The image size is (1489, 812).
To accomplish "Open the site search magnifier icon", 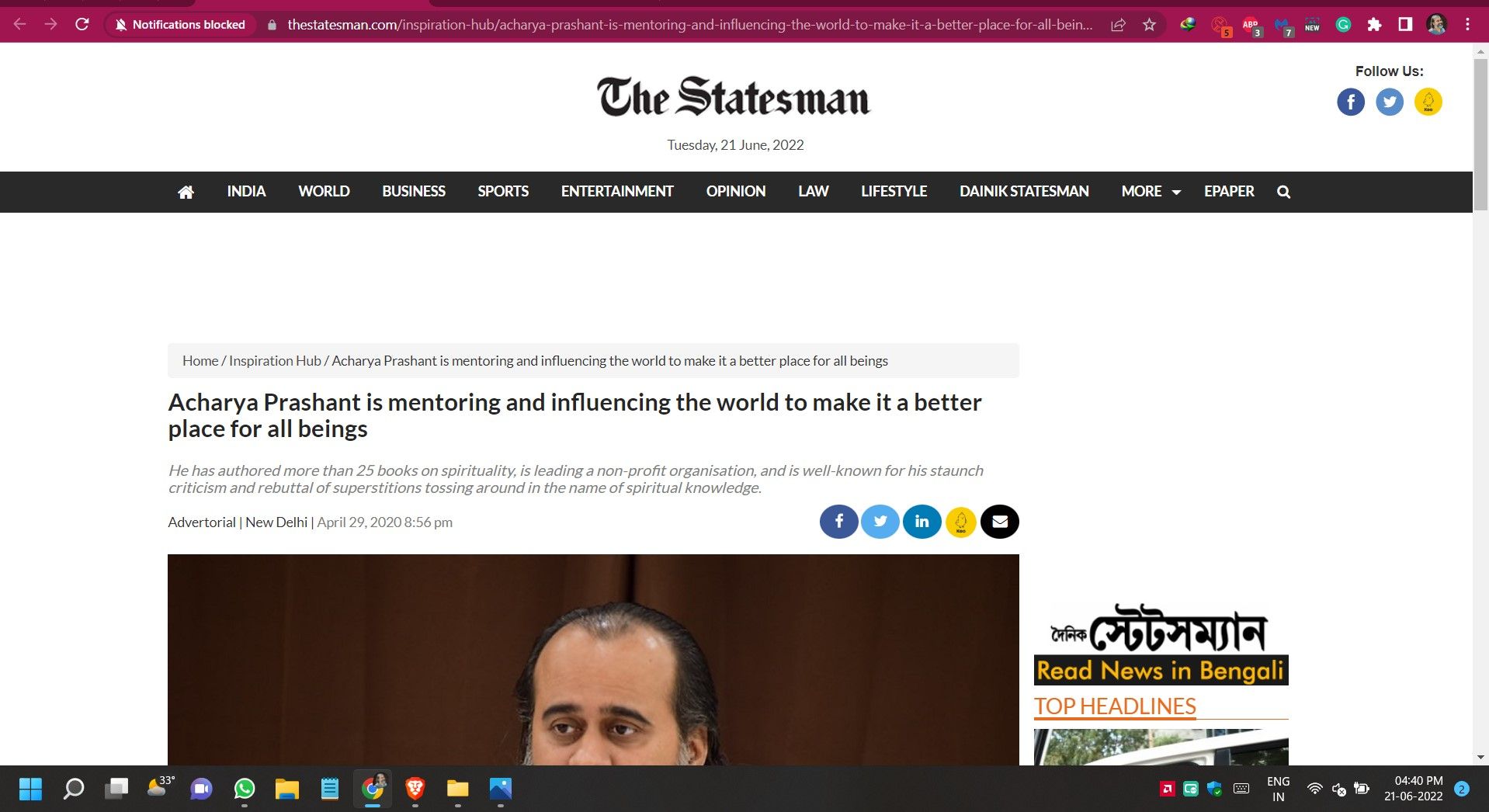I will (x=1283, y=192).
